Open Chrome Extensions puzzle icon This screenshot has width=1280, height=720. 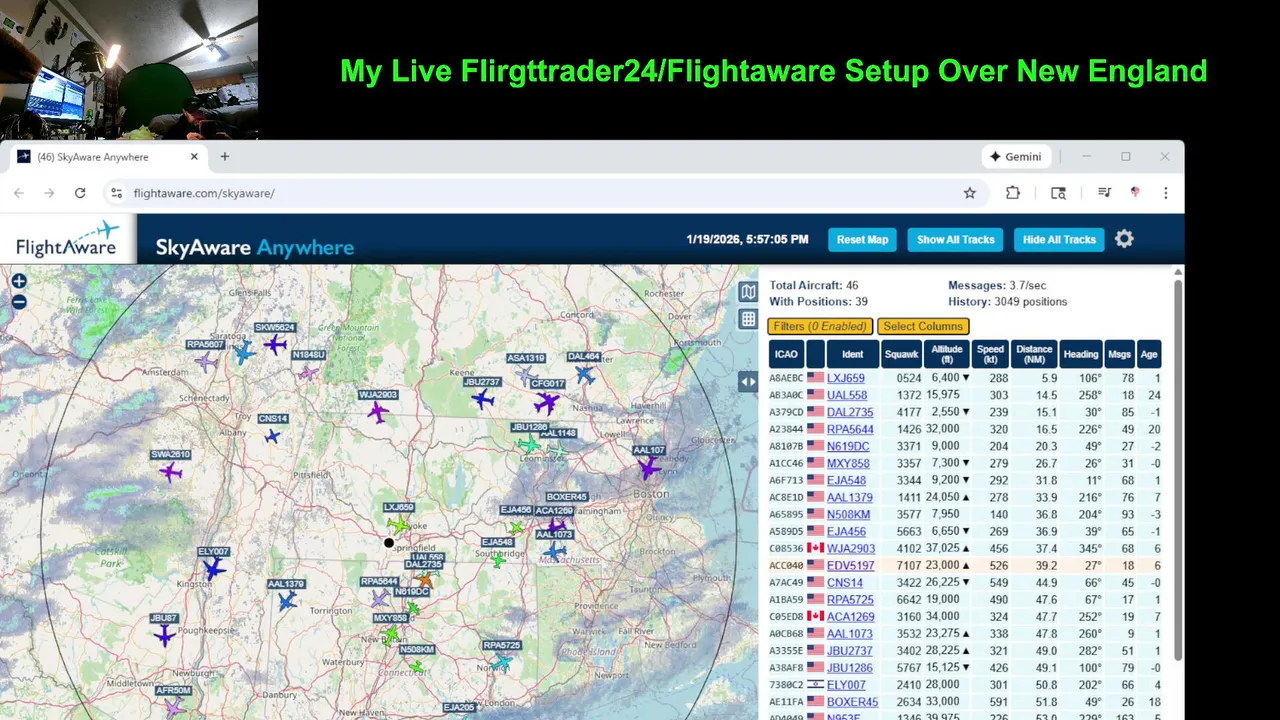1013,193
